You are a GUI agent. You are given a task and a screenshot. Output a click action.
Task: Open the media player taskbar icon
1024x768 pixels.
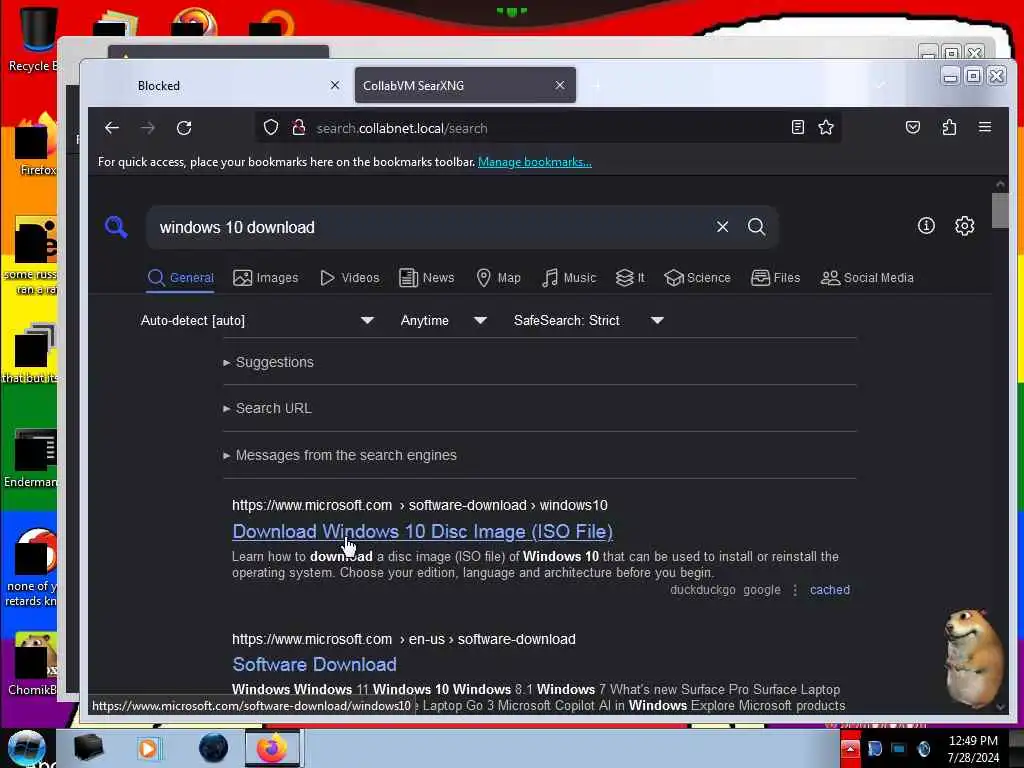coord(148,748)
